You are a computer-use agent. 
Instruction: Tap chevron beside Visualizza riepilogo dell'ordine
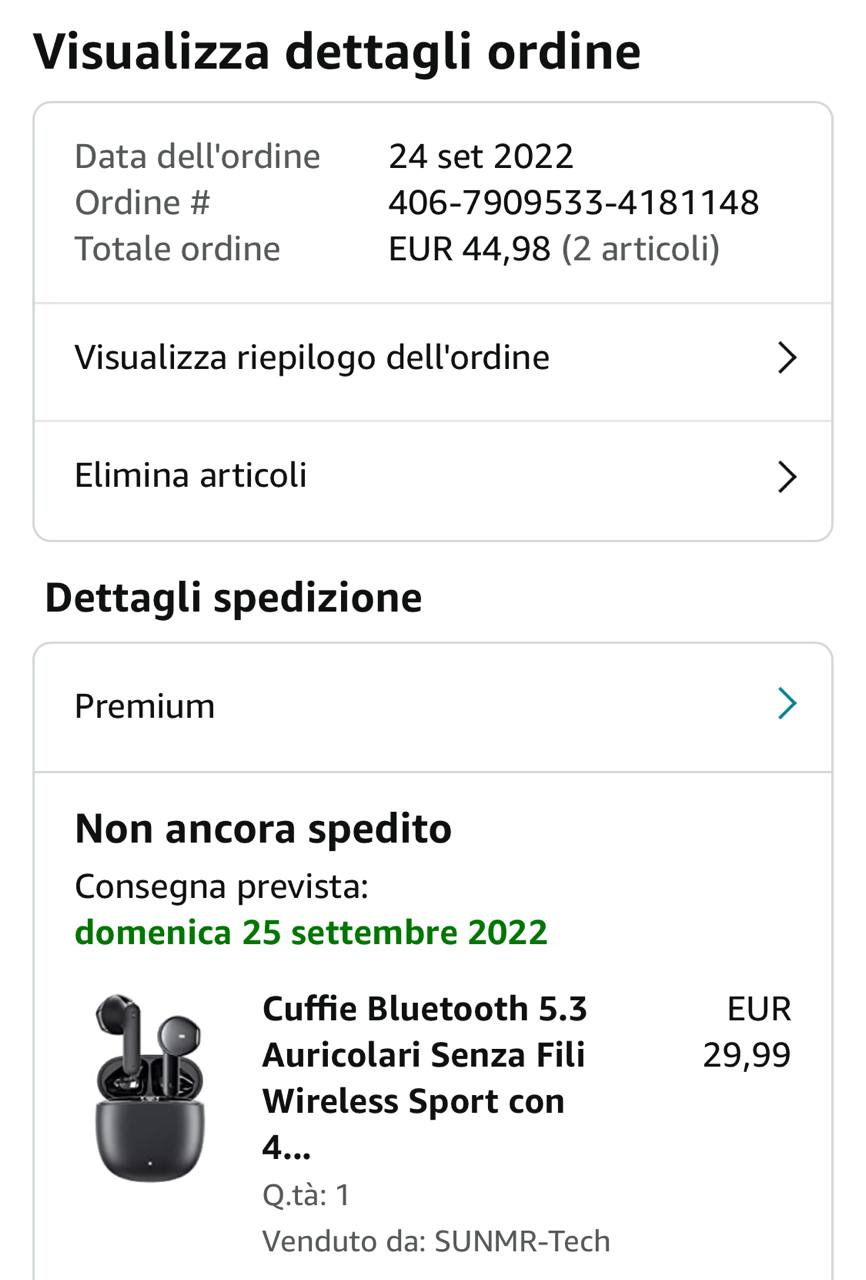787,358
